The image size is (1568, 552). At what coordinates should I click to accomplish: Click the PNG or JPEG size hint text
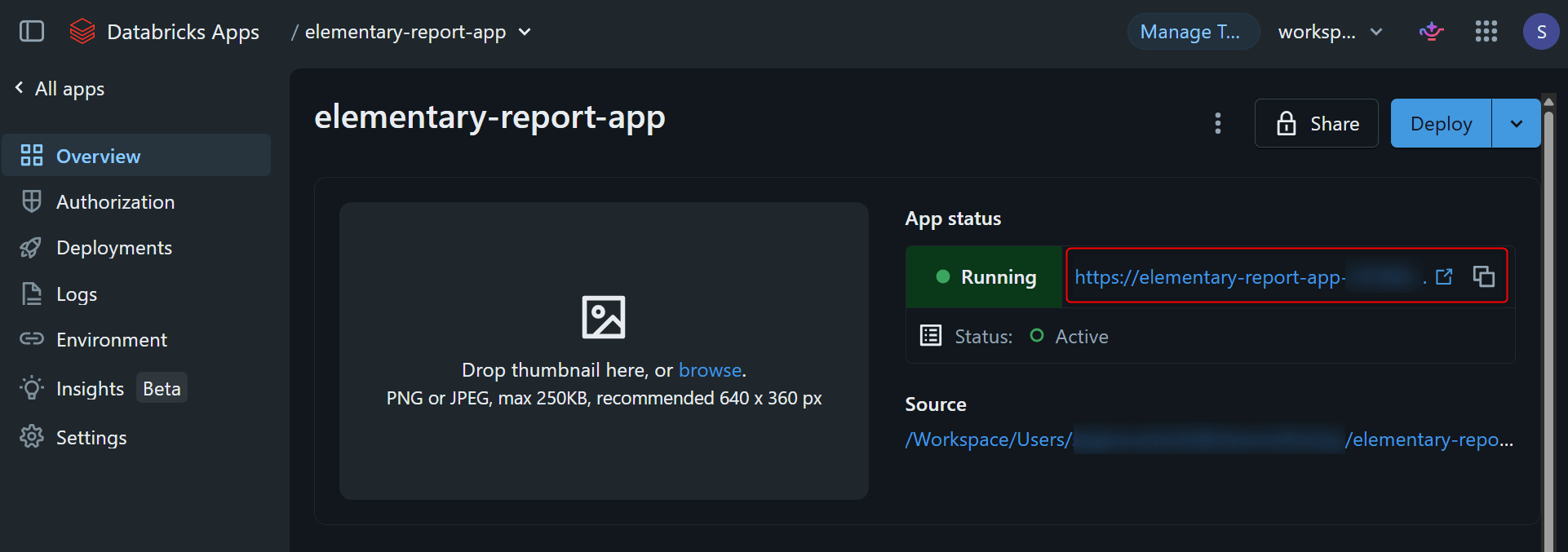[604, 398]
